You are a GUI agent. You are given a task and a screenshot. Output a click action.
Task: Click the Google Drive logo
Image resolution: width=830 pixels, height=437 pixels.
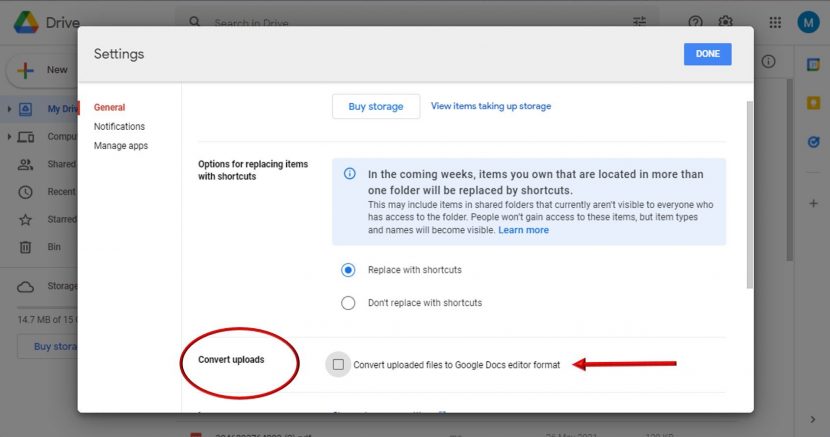(x=26, y=22)
